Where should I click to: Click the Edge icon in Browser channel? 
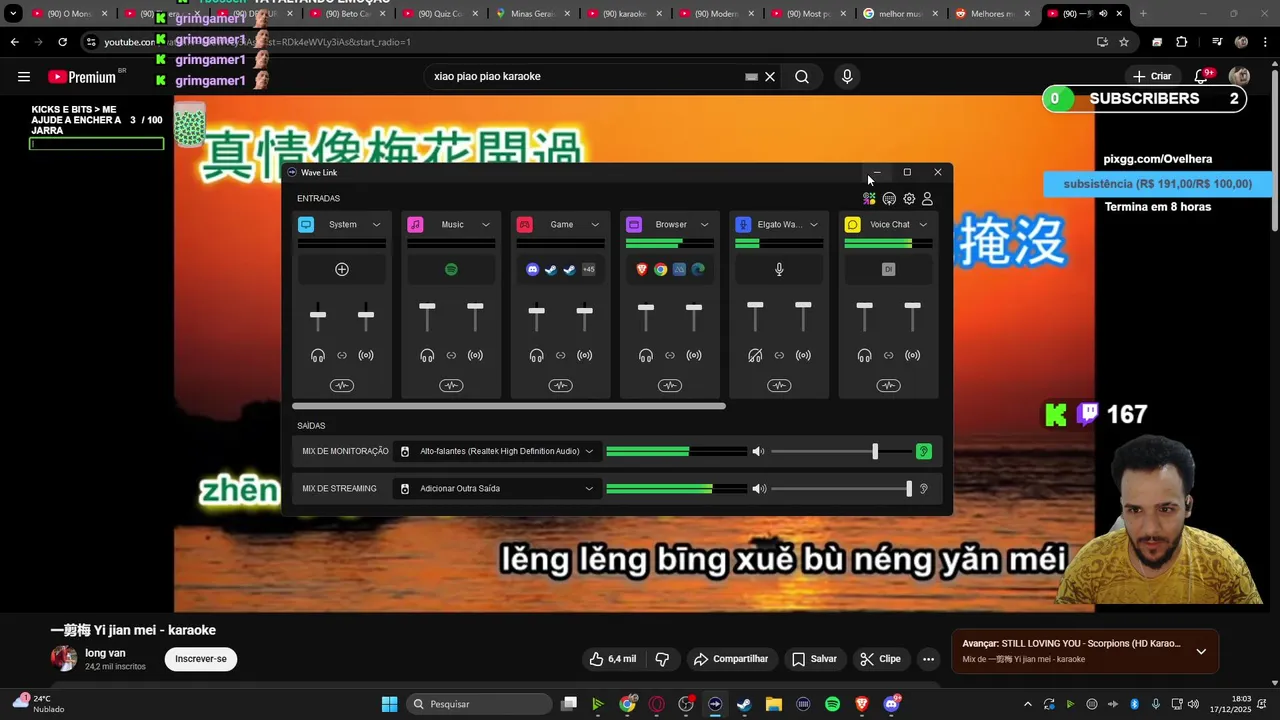pyautogui.click(x=698, y=269)
